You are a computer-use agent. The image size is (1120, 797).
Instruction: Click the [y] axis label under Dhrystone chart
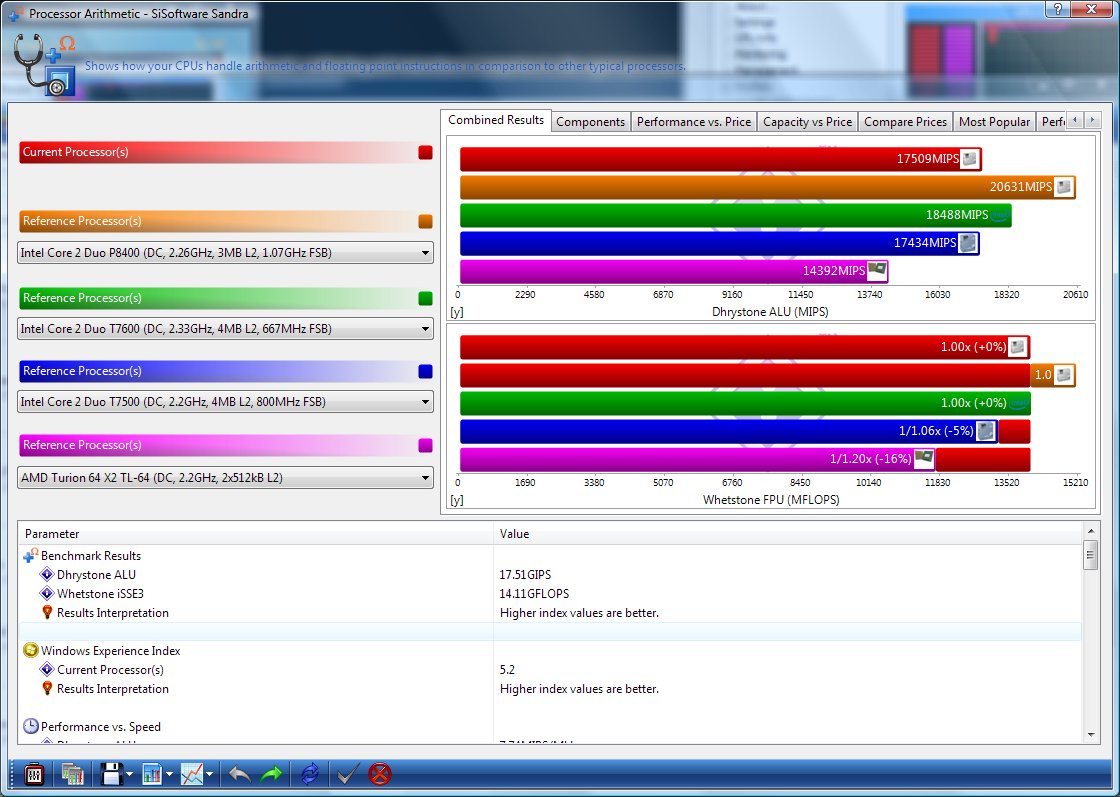click(456, 312)
